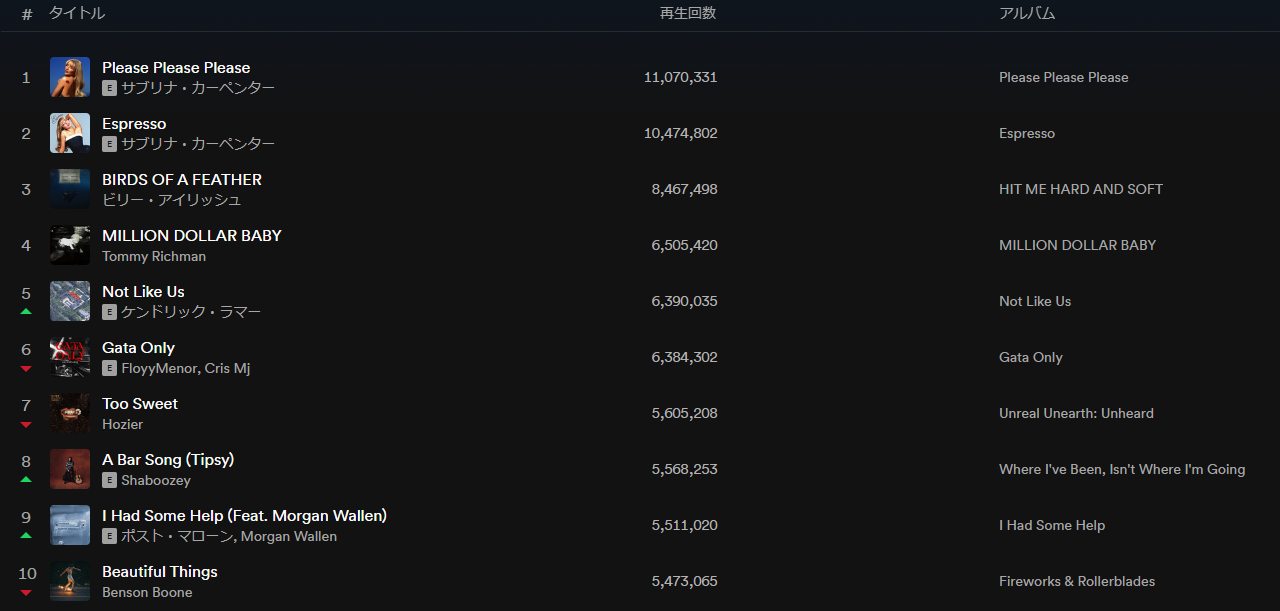Open the HIT ME HARD AND SOFT album link
1280x611 pixels.
1081,189
